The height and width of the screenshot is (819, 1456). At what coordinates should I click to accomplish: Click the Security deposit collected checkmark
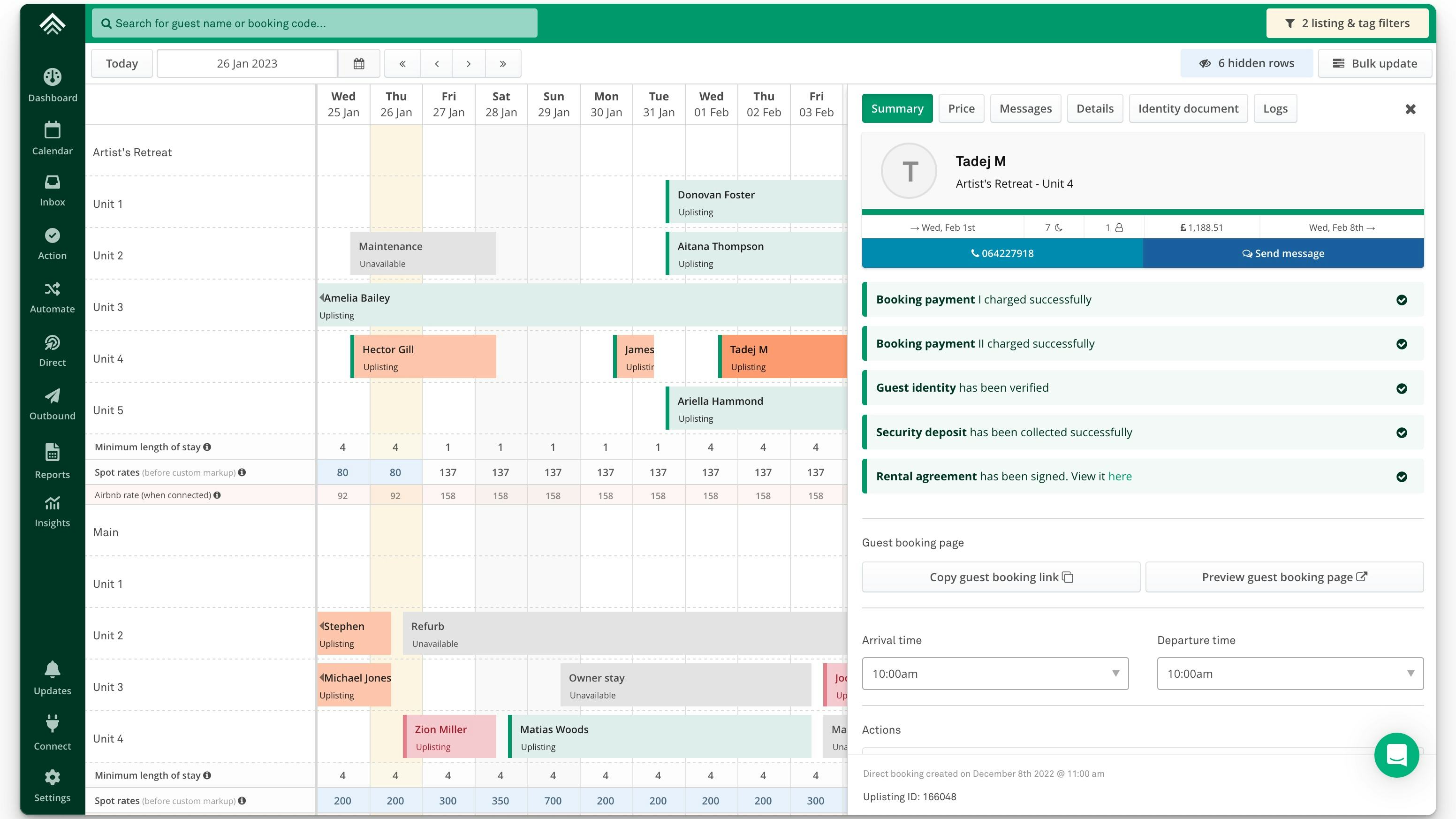click(1401, 432)
